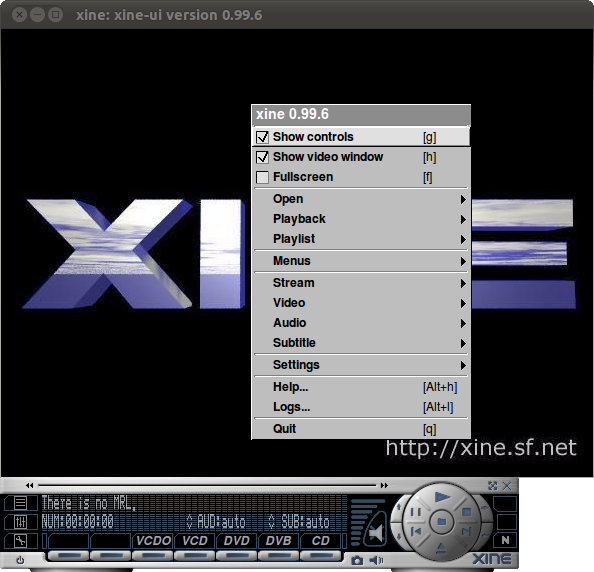594x572 pixels.
Task: Toggle fullscreen icon on the control panel
Action: coord(492,486)
